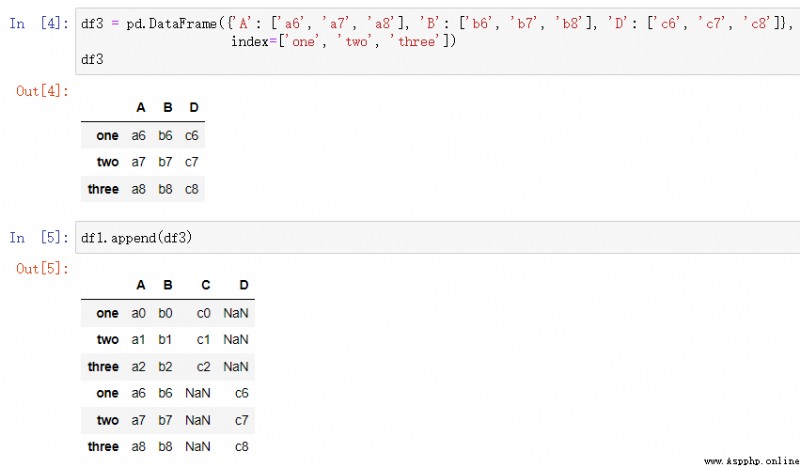Click cell a6 in the Out[4] table
Viewport: 800px width, 467px height.
click(x=138, y=136)
